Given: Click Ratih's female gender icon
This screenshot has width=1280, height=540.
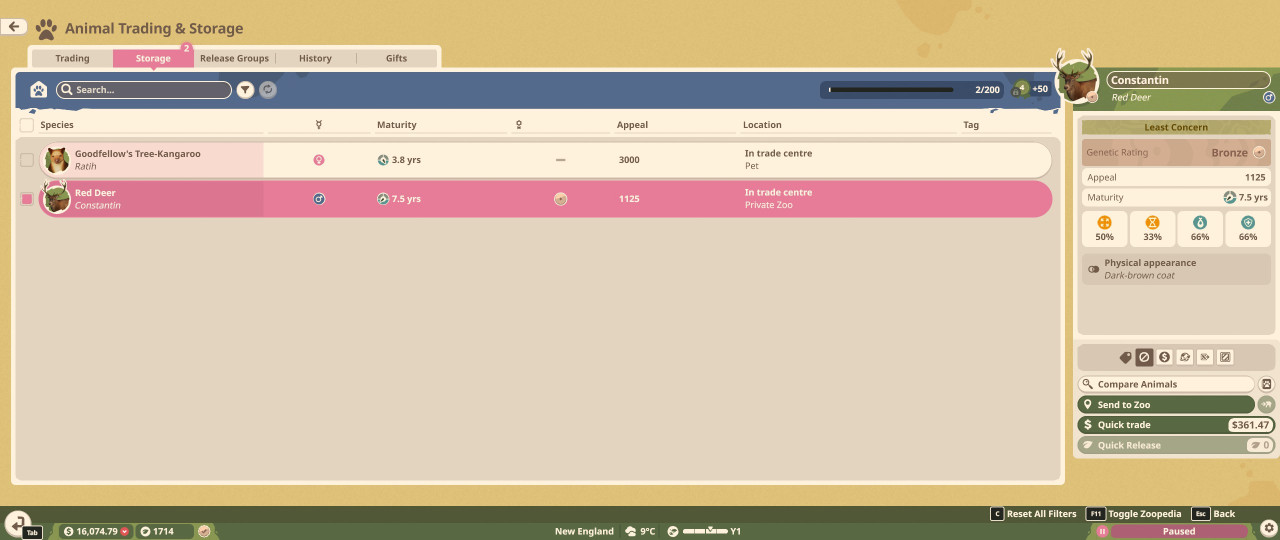Looking at the screenshot, I should tap(319, 160).
